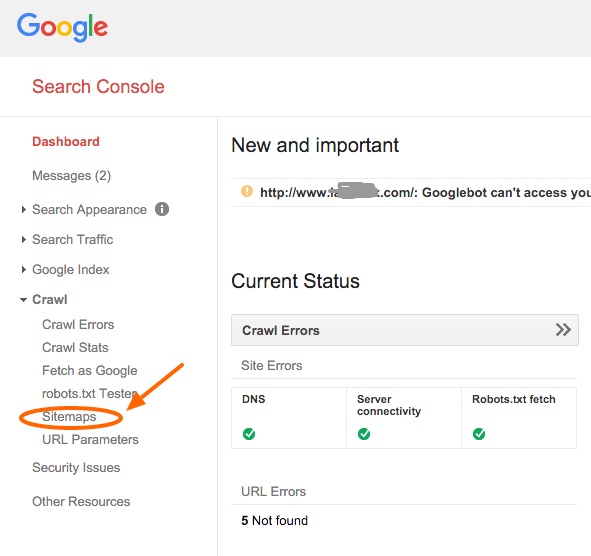Click the 5 Not found link
Viewport: 591px width, 556px height.
[x=274, y=521]
